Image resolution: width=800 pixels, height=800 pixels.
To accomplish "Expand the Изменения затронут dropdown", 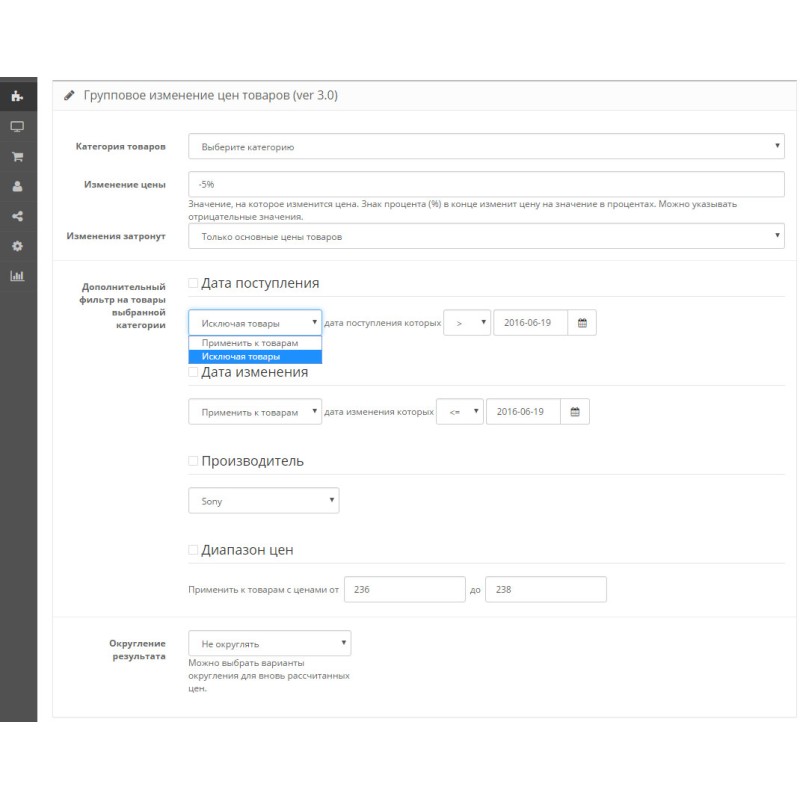I will point(486,236).
